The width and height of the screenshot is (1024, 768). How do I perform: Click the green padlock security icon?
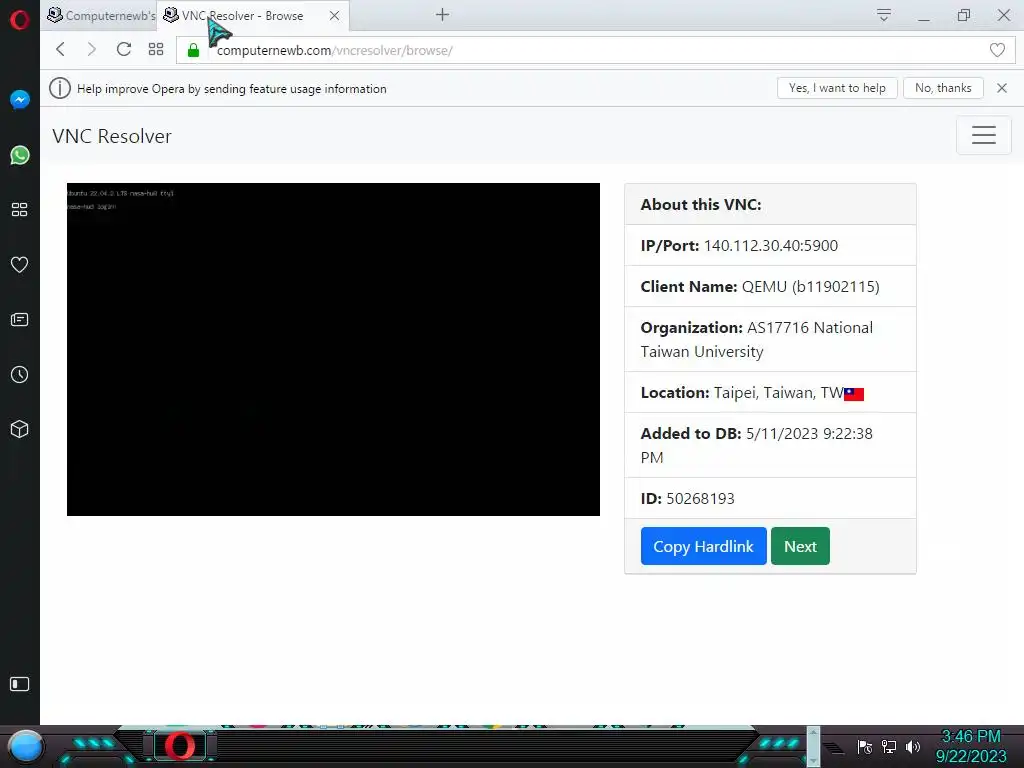193,50
